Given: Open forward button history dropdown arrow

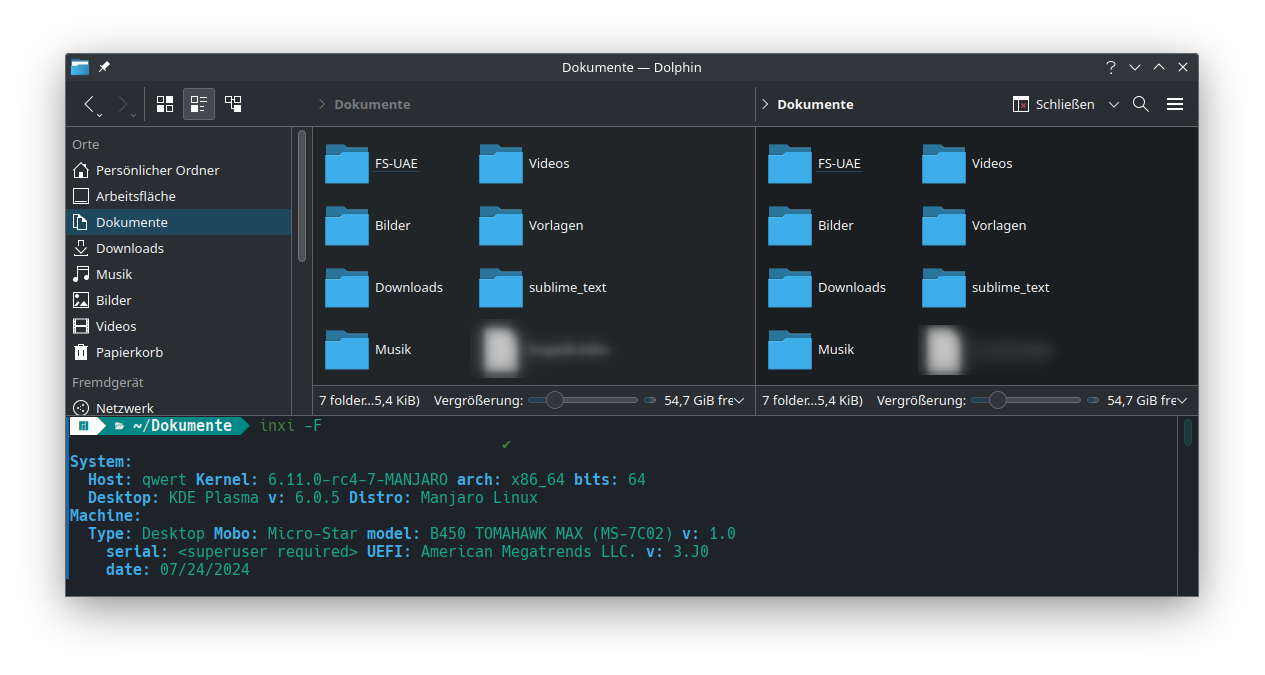Looking at the screenshot, I should point(134,115).
